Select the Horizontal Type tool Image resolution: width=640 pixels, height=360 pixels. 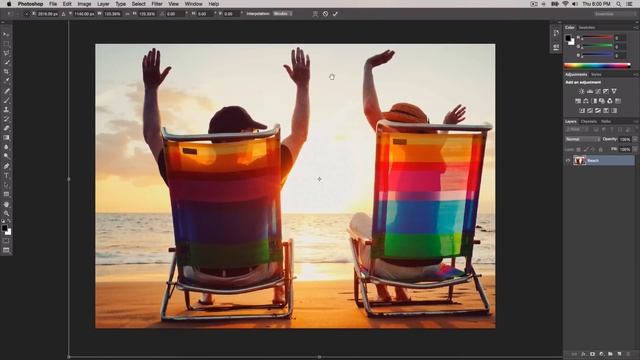(x=6, y=176)
